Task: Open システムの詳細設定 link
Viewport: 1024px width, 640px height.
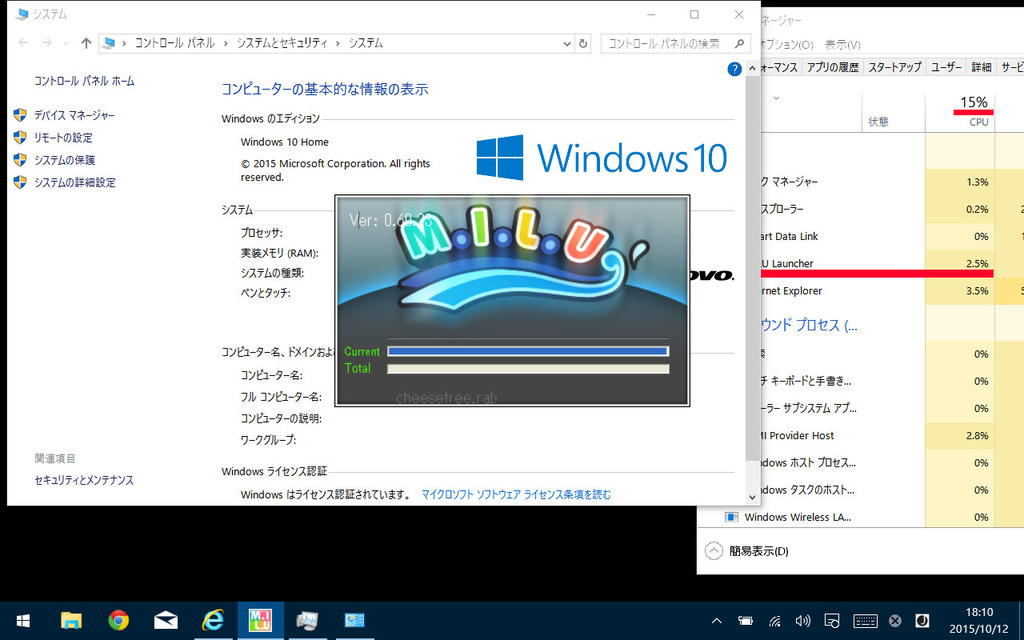Action: 74,182
